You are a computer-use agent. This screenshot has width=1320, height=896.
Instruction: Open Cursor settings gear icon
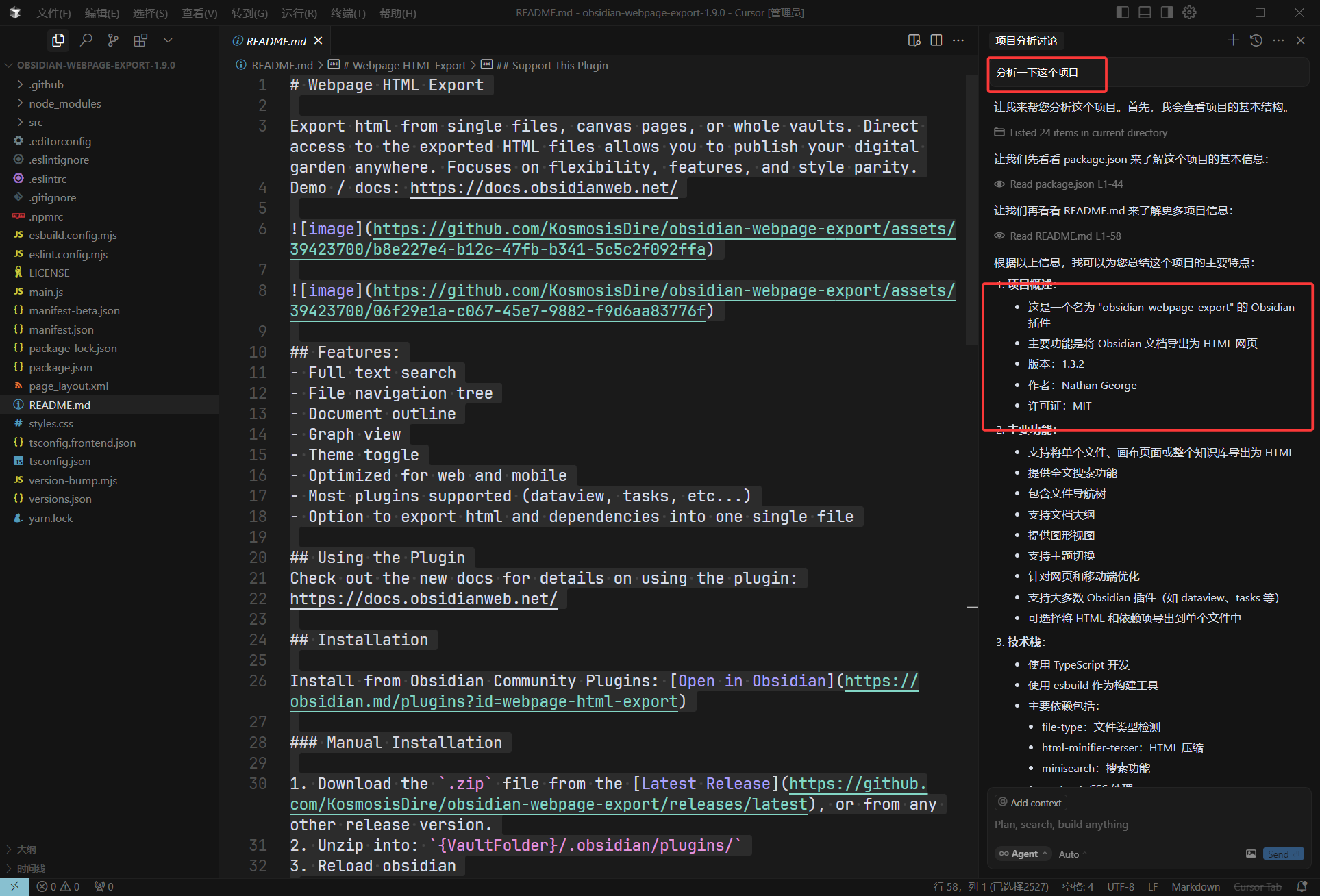pyautogui.click(x=1190, y=12)
